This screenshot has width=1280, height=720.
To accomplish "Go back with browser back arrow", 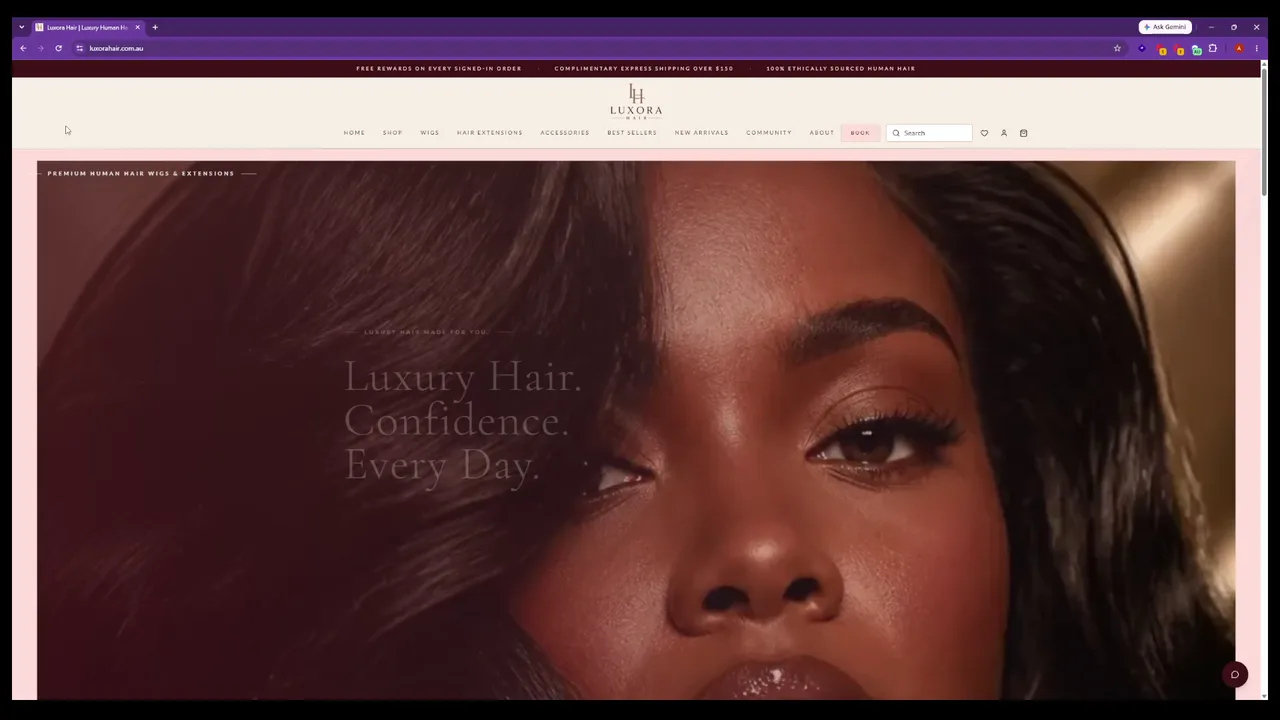I will pyautogui.click(x=23, y=48).
